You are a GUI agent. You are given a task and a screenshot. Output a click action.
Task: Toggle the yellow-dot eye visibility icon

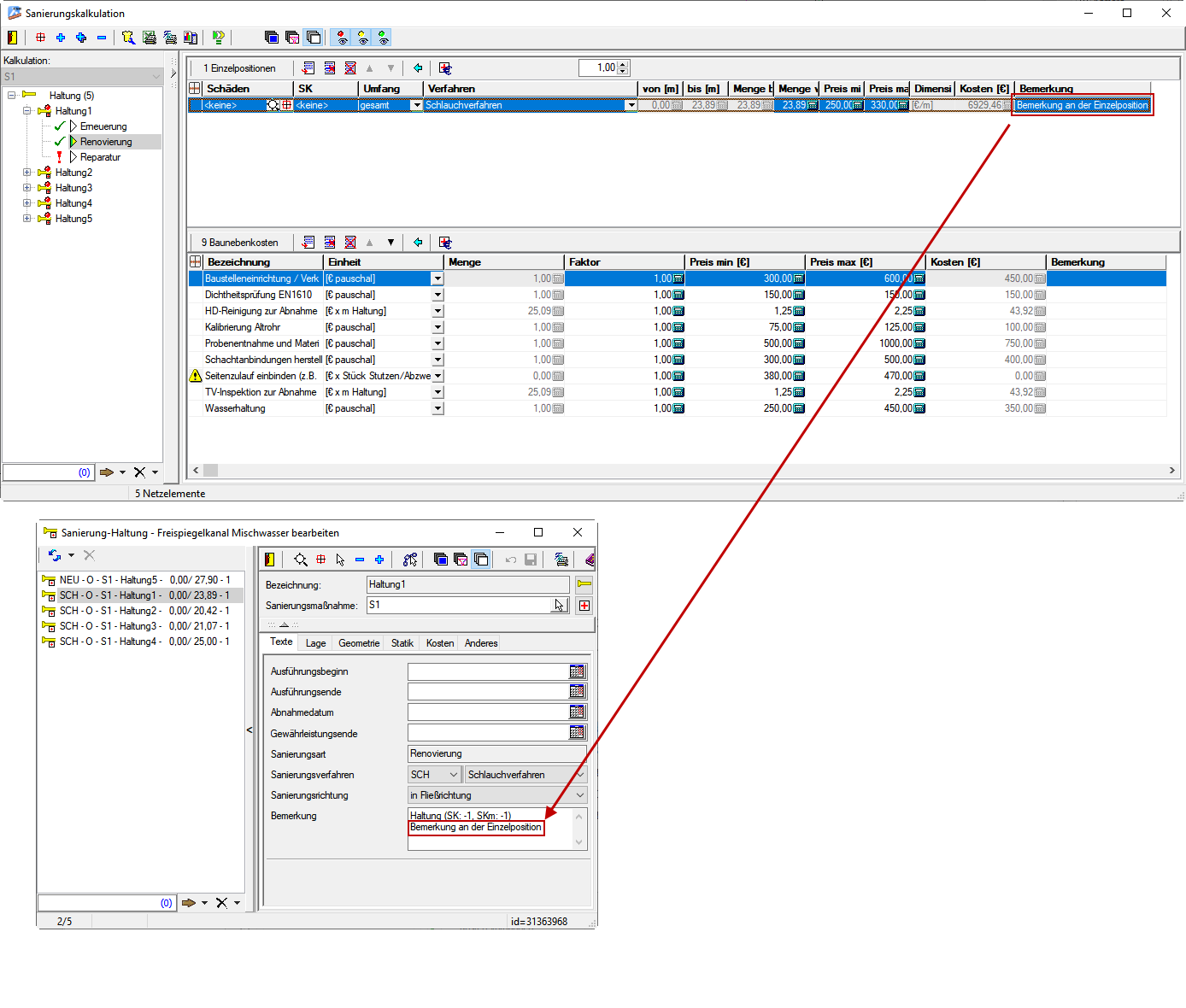coord(362,38)
